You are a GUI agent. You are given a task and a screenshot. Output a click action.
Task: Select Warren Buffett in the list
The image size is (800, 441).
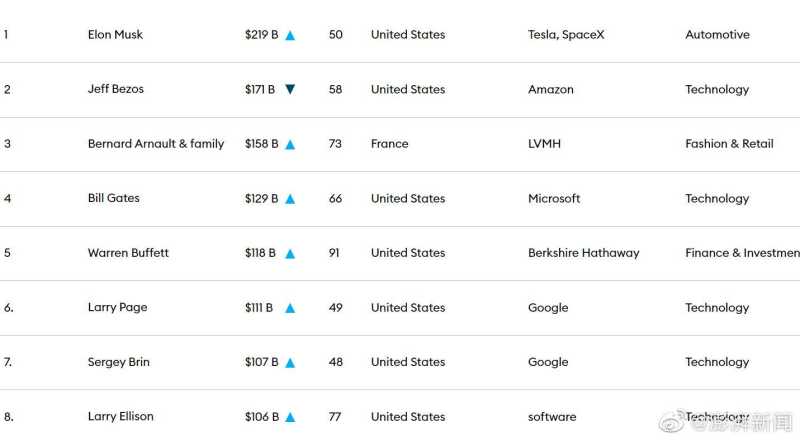click(x=128, y=253)
